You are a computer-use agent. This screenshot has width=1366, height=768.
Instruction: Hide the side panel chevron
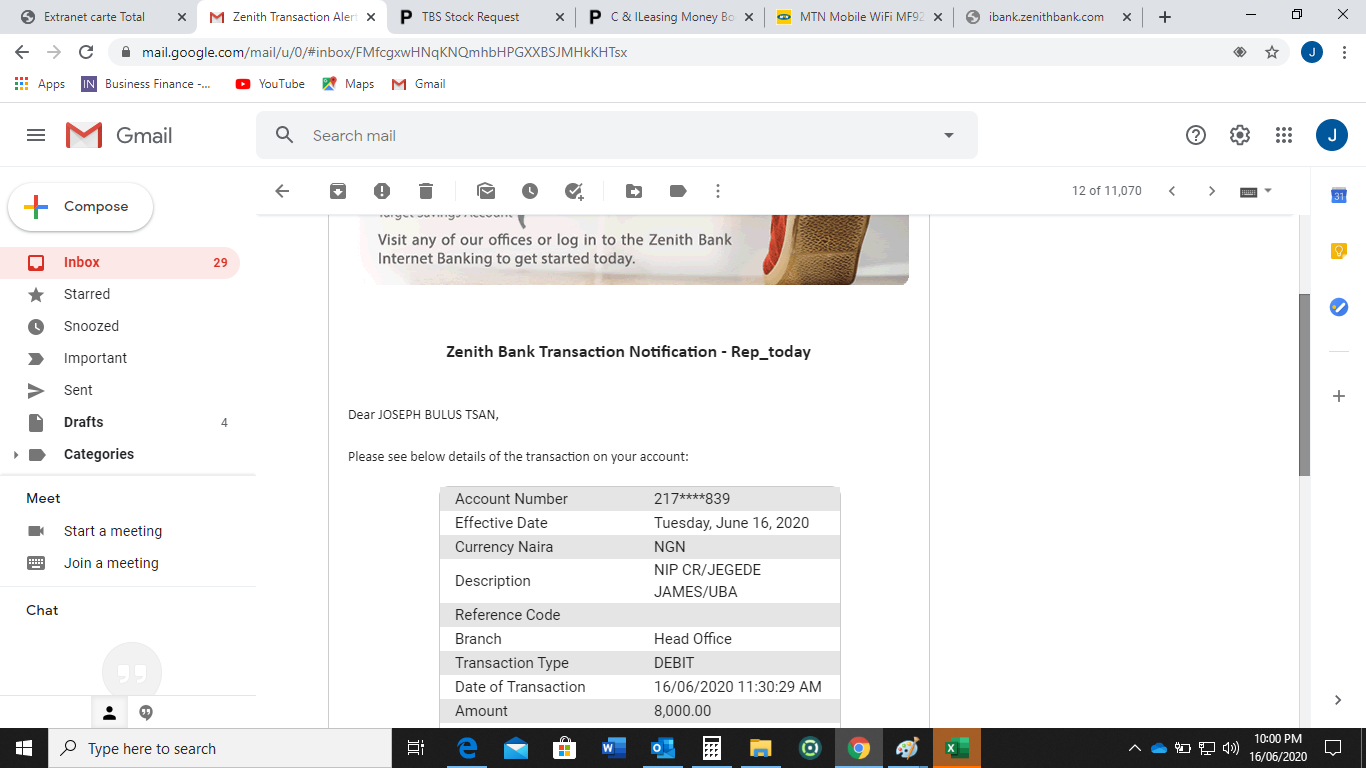point(1339,700)
